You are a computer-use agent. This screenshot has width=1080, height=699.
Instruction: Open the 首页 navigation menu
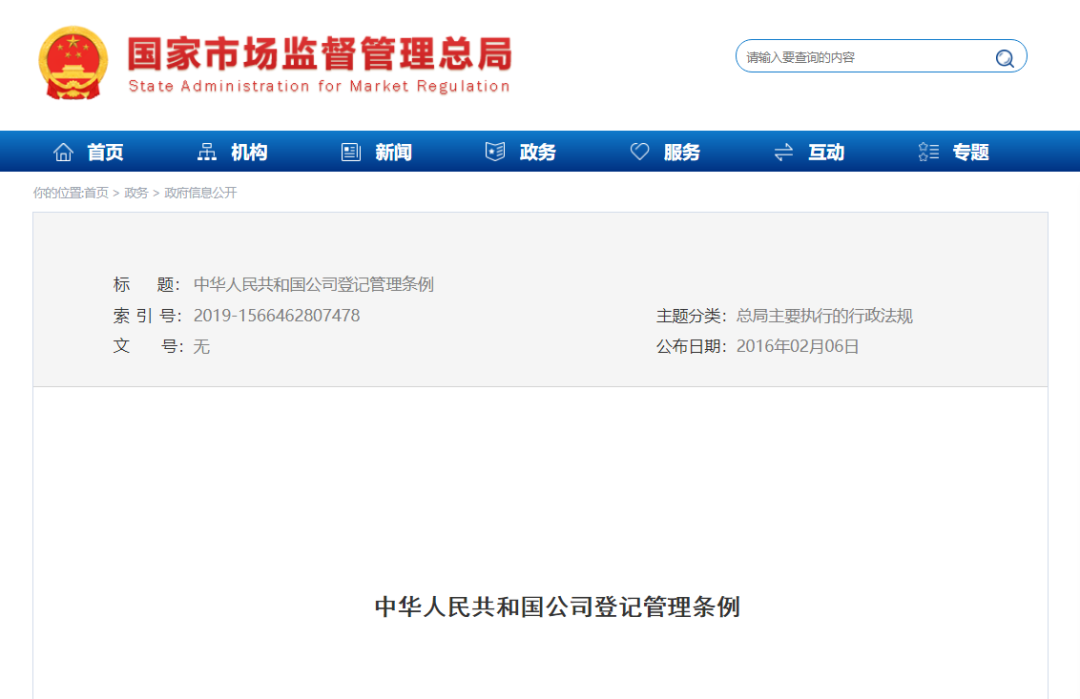[105, 152]
